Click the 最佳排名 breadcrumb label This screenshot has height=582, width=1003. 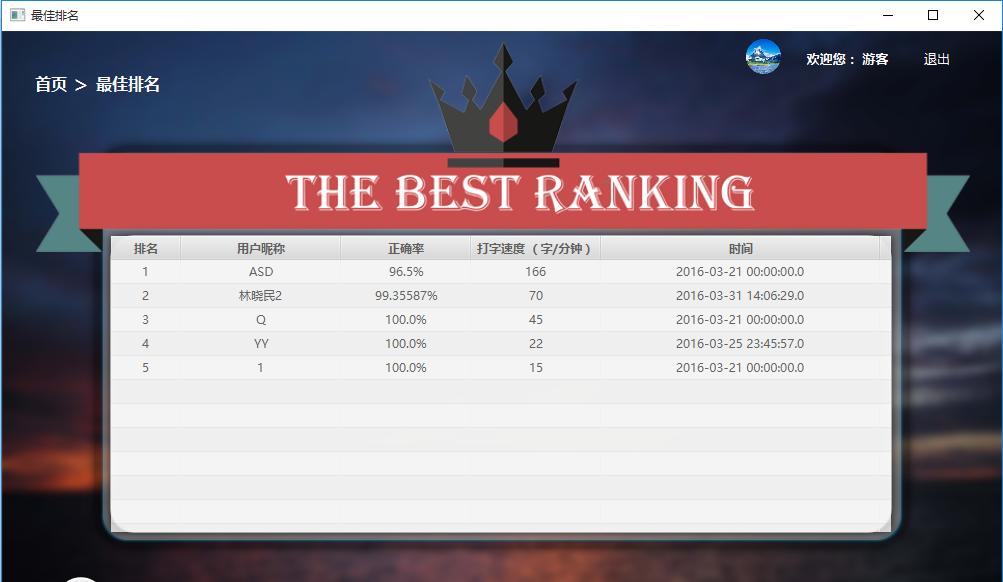pyautogui.click(x=128, y=84)
